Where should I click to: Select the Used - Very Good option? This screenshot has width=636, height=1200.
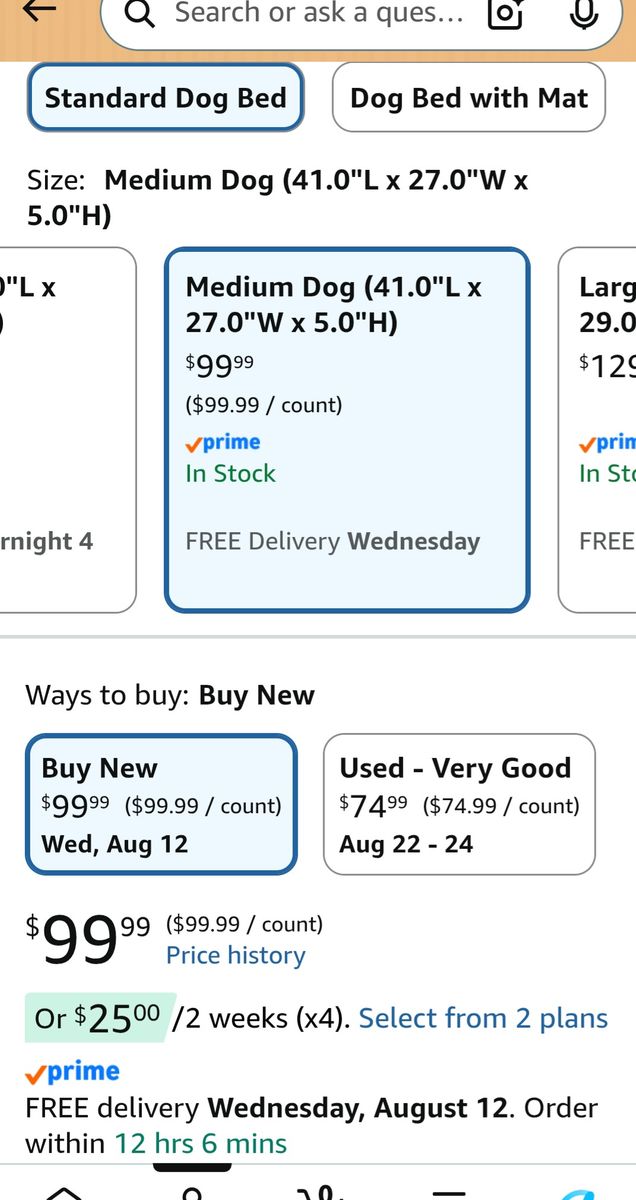pos(459,804)
